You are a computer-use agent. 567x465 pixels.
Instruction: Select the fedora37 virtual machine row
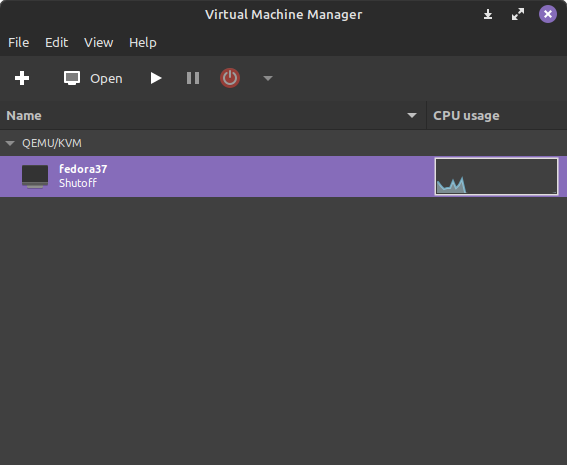[x=284, y=176]
